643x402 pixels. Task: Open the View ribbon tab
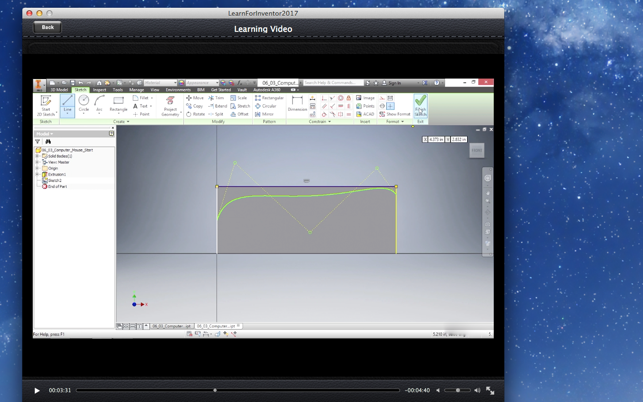155,90
